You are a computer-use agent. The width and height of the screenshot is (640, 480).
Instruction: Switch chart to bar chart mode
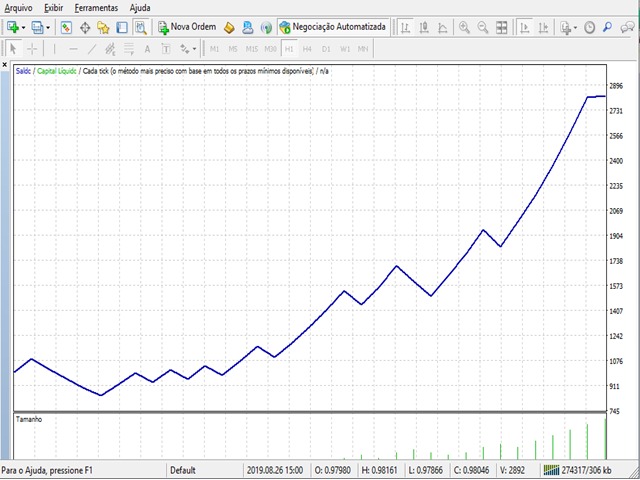click(x=405, y=27)
